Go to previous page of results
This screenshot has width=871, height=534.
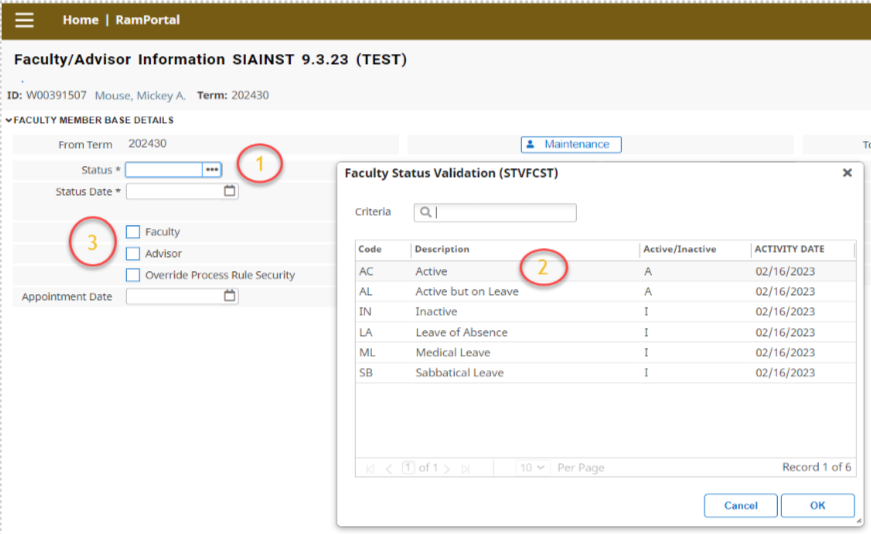click(388, 468)
